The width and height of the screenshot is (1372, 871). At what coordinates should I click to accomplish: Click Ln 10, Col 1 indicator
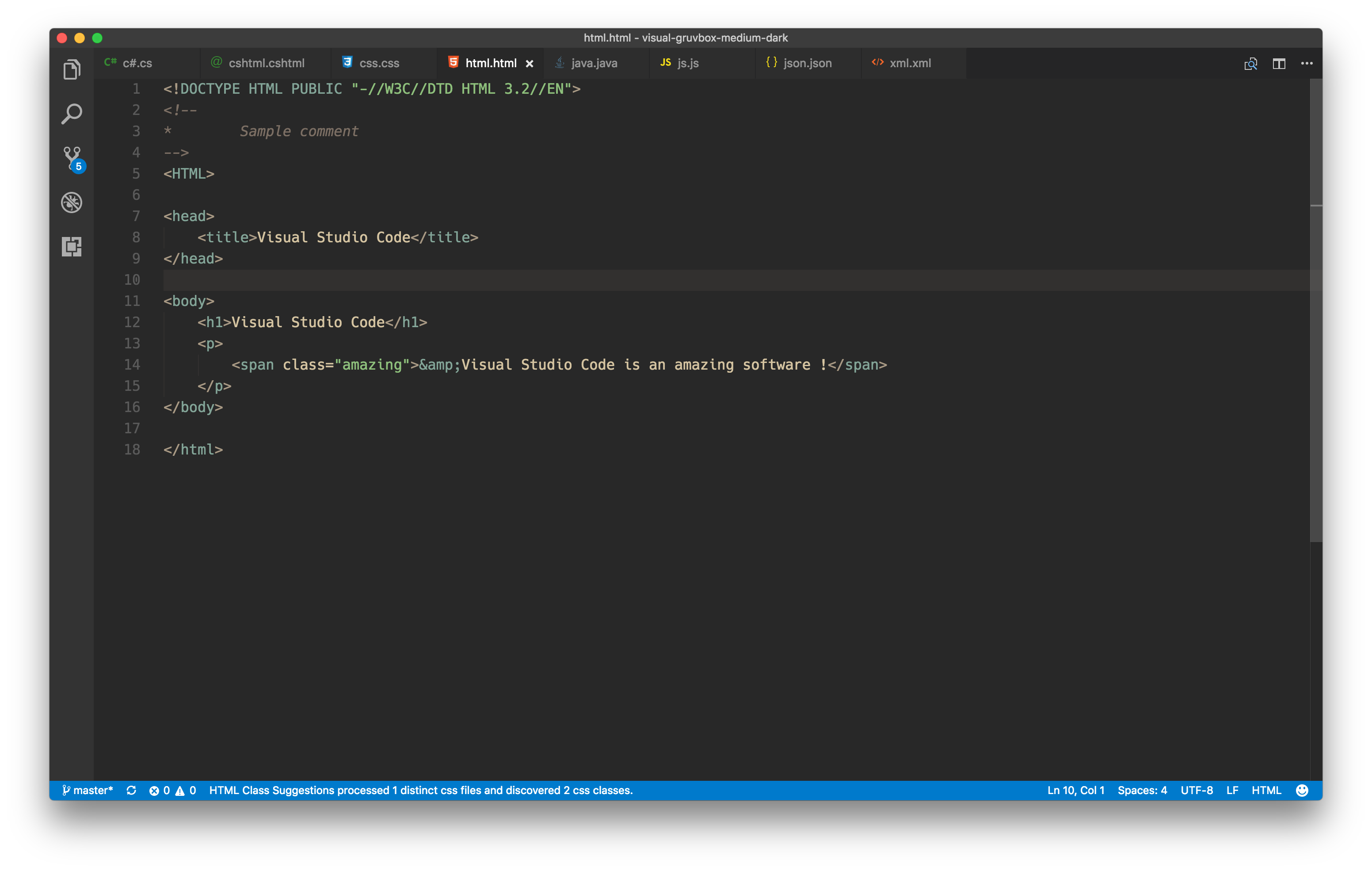(x=1075, y=790)
